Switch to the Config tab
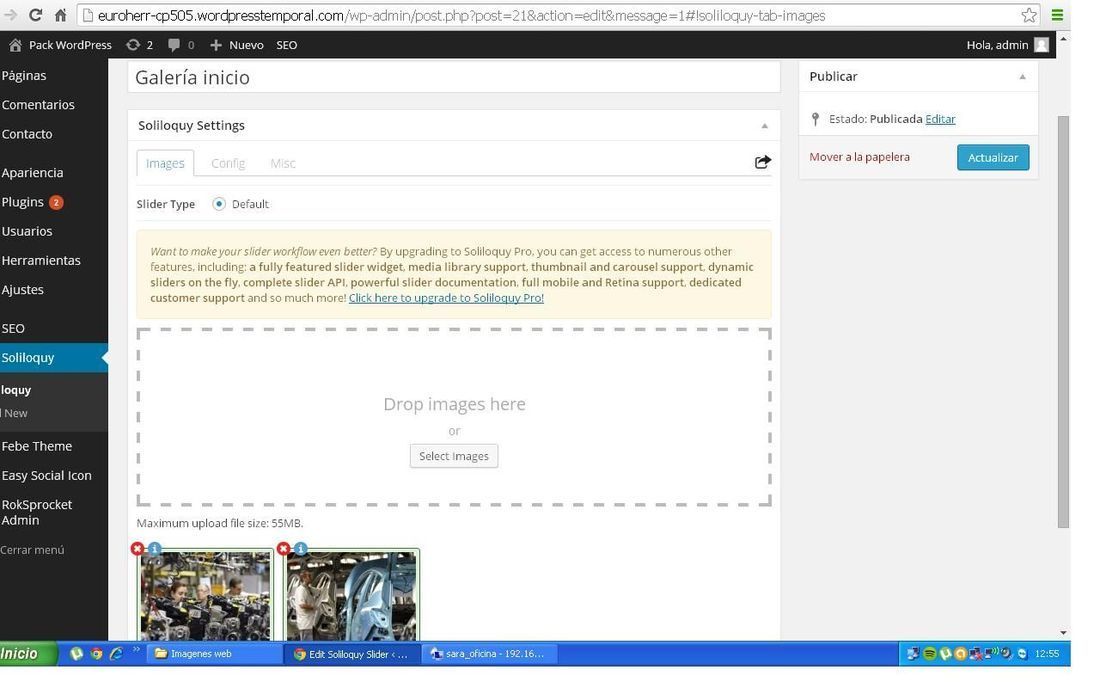This screenshot has height=688, width=1100. click(x=228, y=163)
